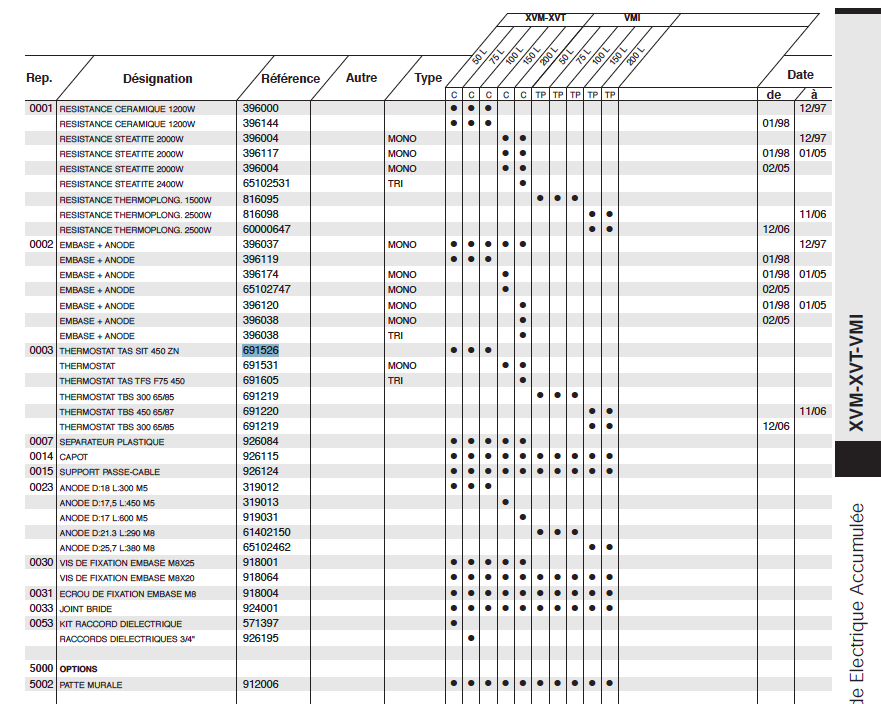Select reference number 912006
Image resolution: width=881 pixels, height=704 pixels.
[261, 684]
